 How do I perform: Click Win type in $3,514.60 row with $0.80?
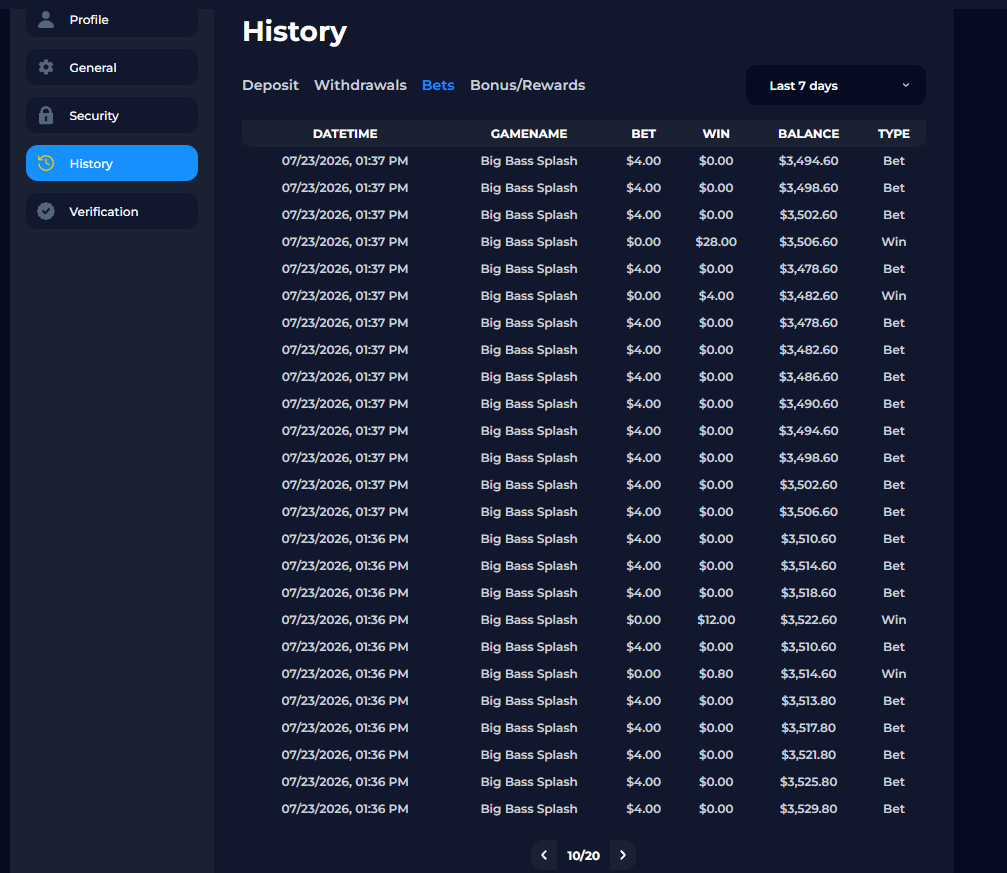click(893, 674)
